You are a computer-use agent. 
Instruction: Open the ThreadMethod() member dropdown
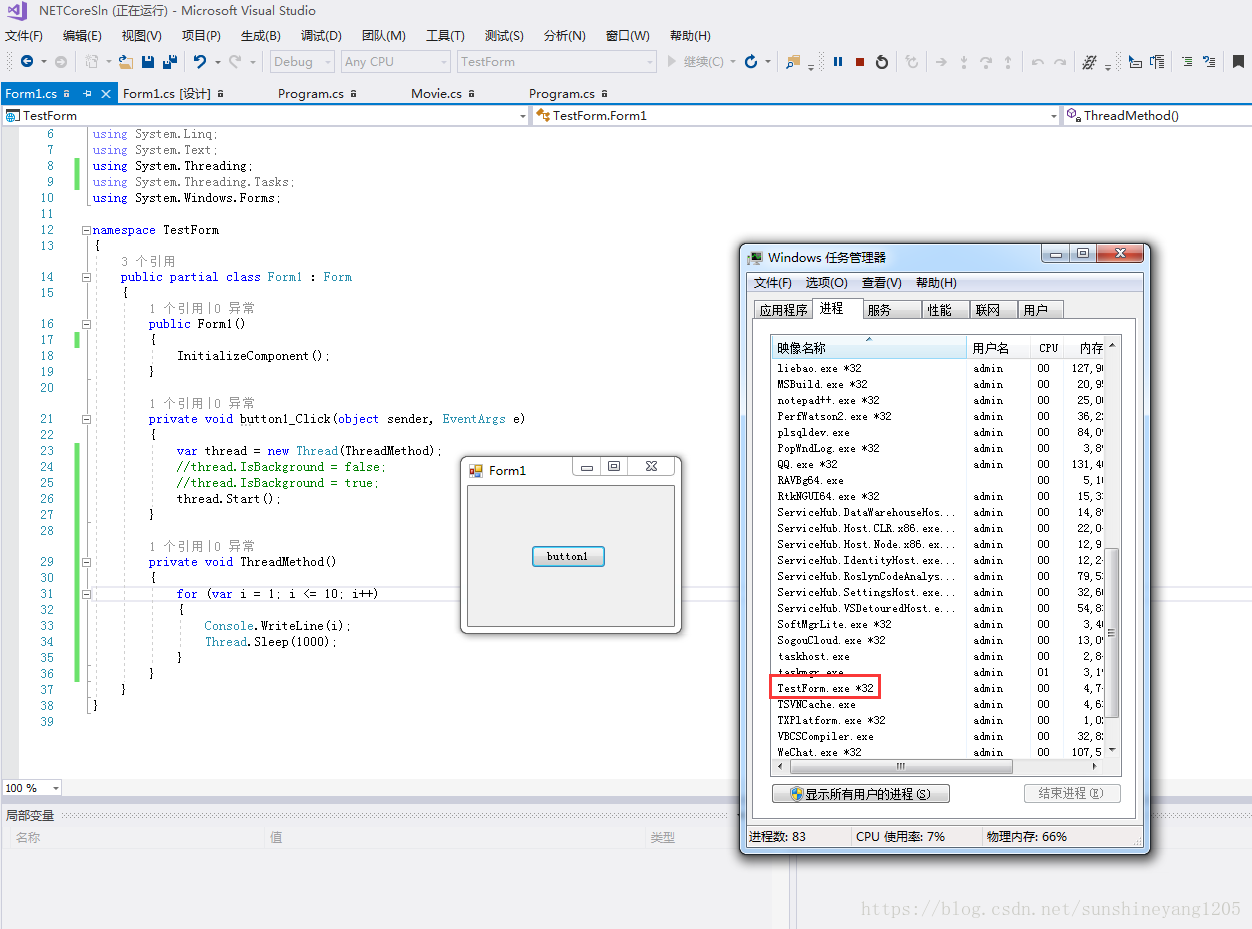pos(1156,116)
